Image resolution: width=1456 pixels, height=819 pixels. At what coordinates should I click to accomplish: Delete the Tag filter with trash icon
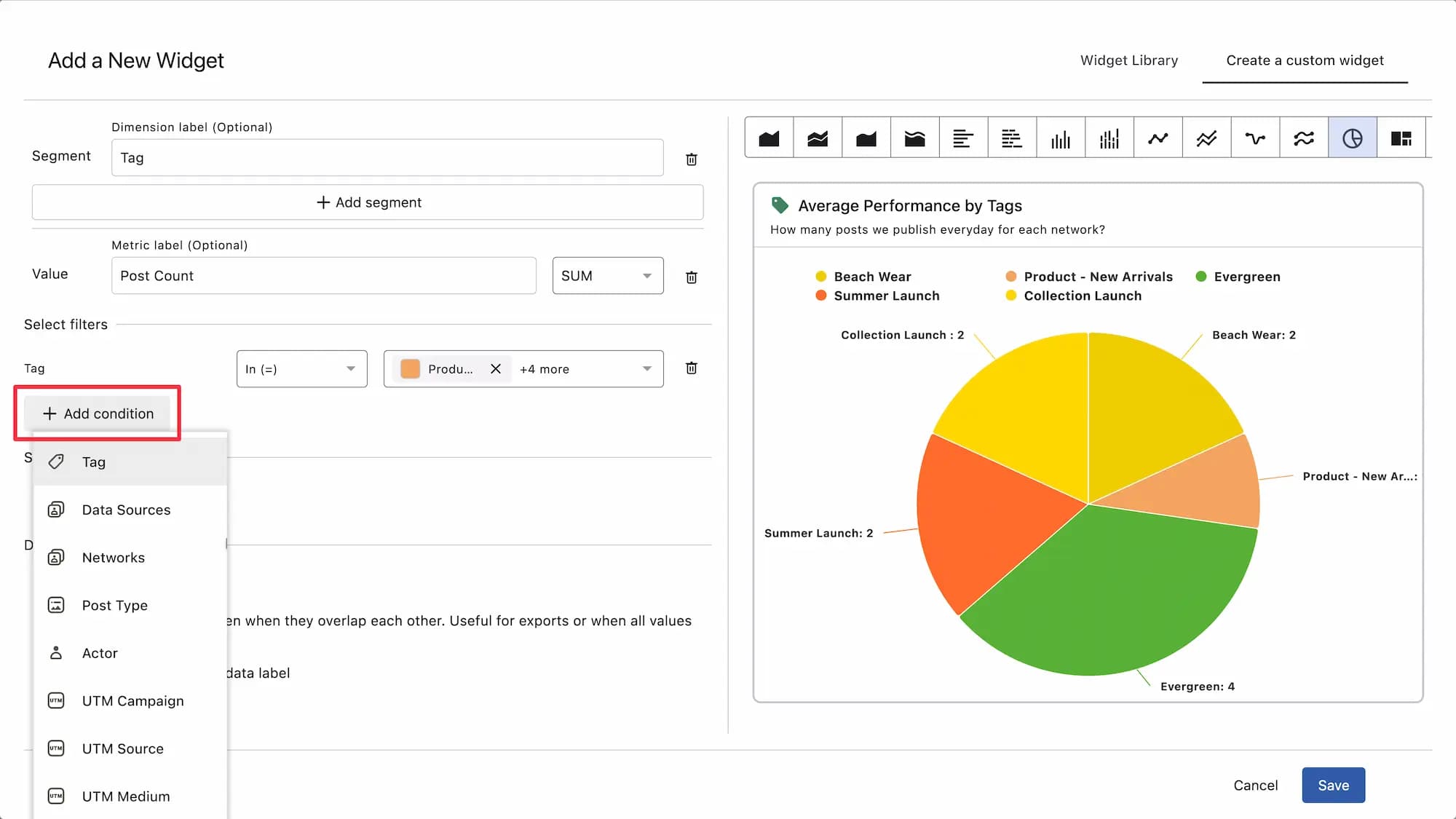pyautogui.click(x=692, y=368)
